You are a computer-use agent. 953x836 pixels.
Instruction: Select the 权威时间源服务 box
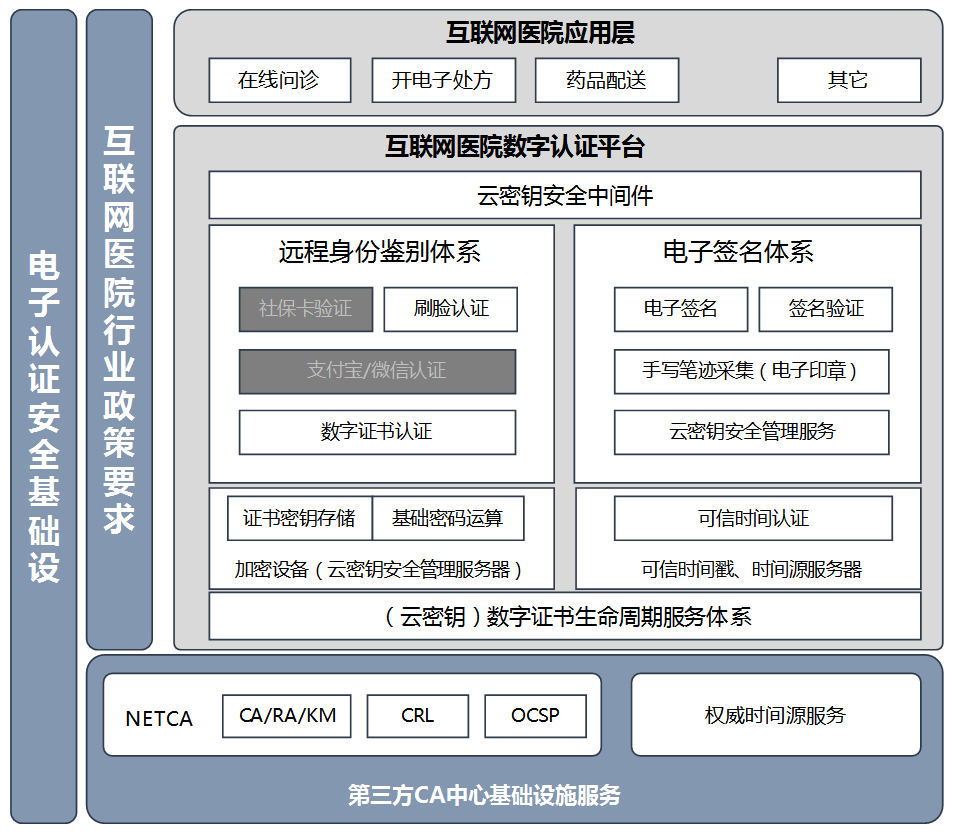point(775,715)
